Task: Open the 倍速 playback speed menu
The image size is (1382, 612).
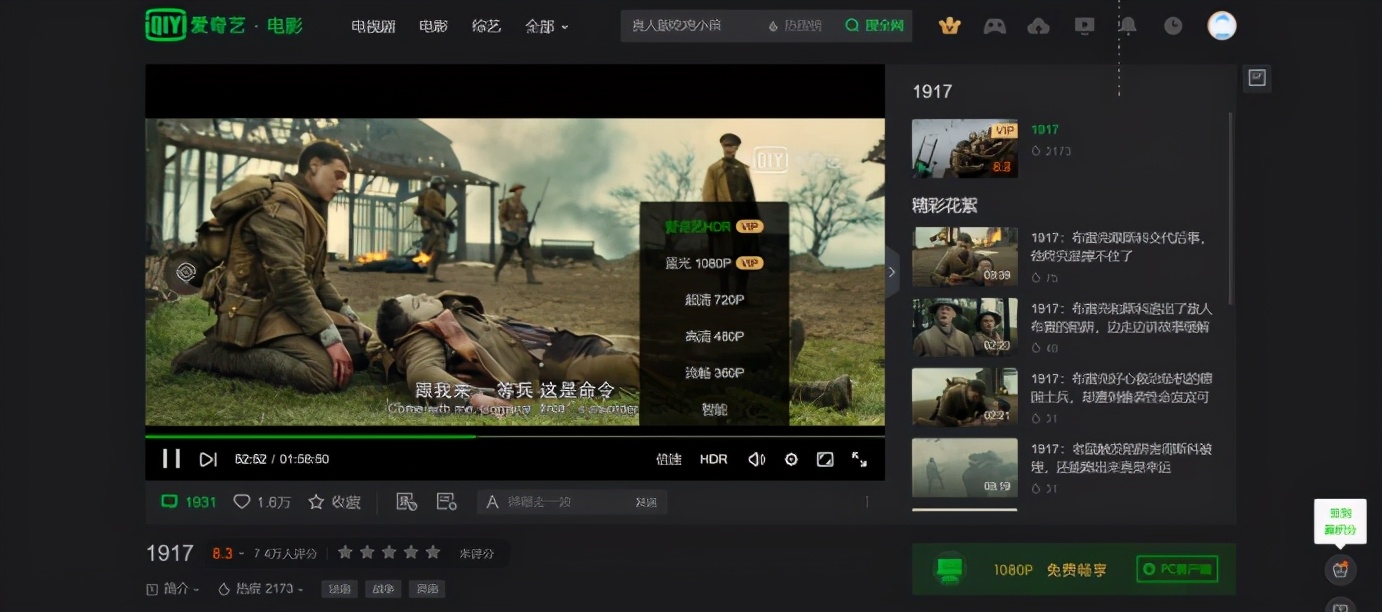Action: (669, 459)
